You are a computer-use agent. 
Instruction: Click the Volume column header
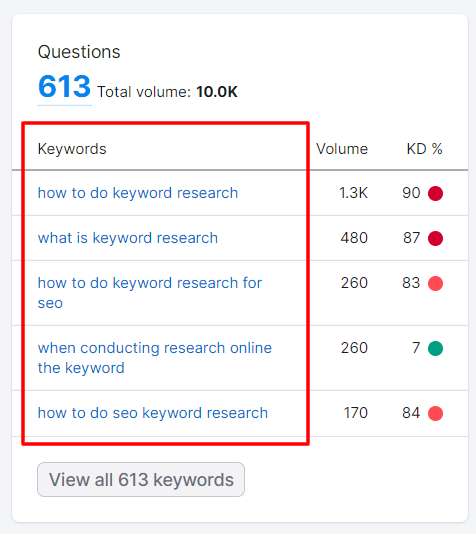point(342,149)
